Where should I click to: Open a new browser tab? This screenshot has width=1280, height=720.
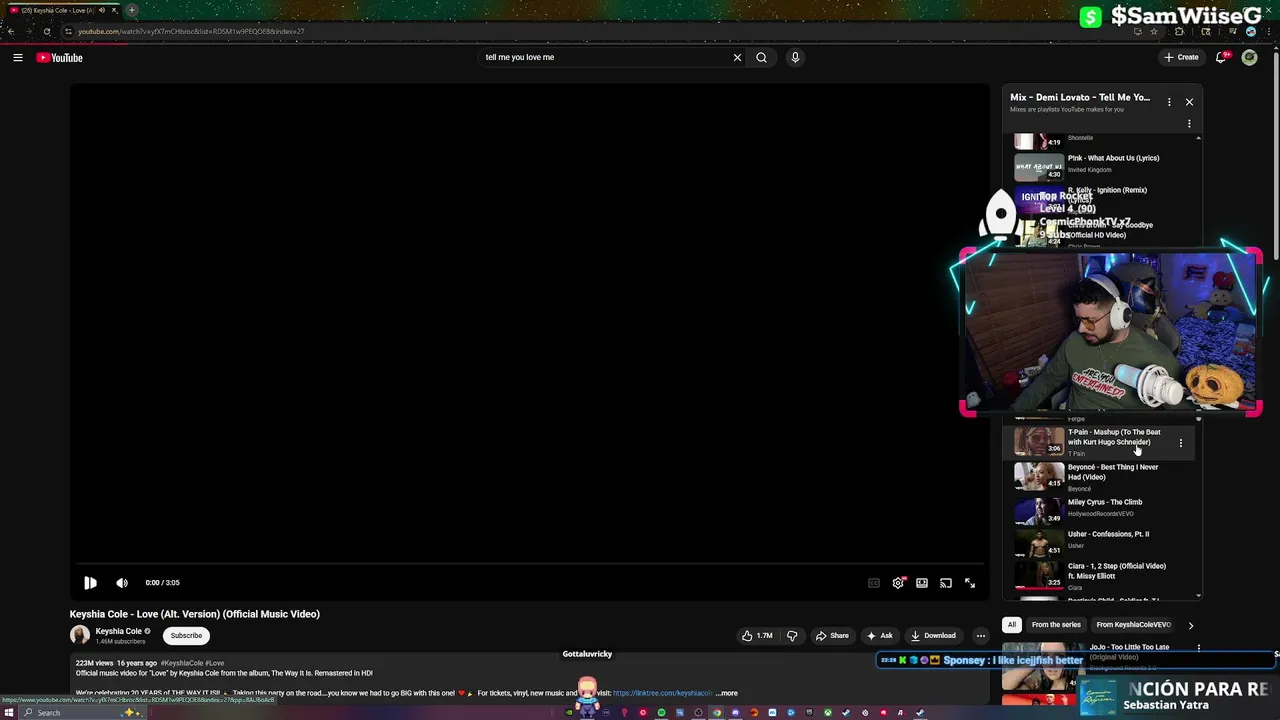click(x=131, y=10)
